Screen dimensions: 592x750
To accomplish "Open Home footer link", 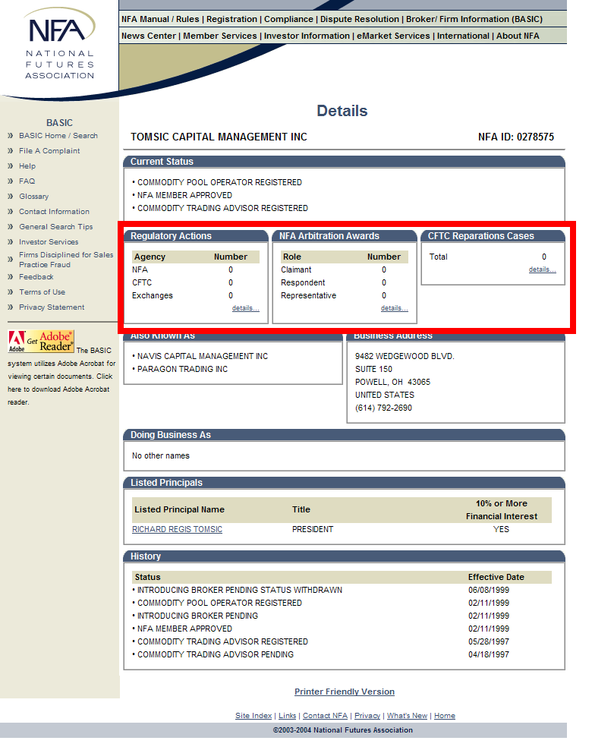I will click(445, 716).
